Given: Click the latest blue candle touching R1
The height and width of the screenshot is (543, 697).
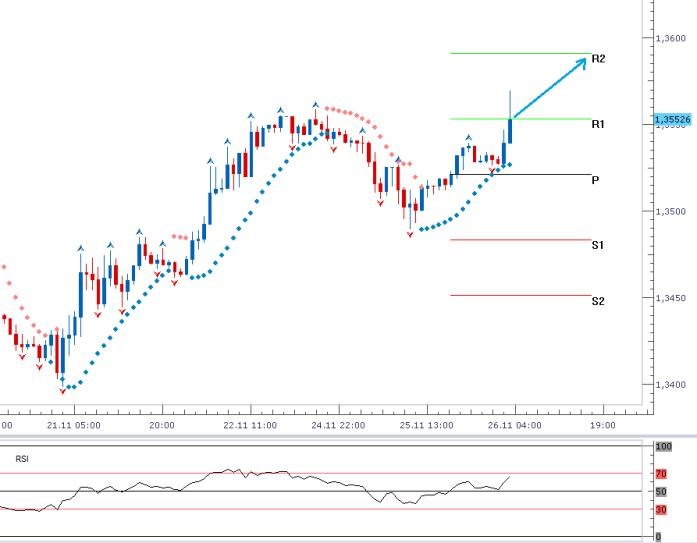Looking at the screenshot, I should click(510, 131).
